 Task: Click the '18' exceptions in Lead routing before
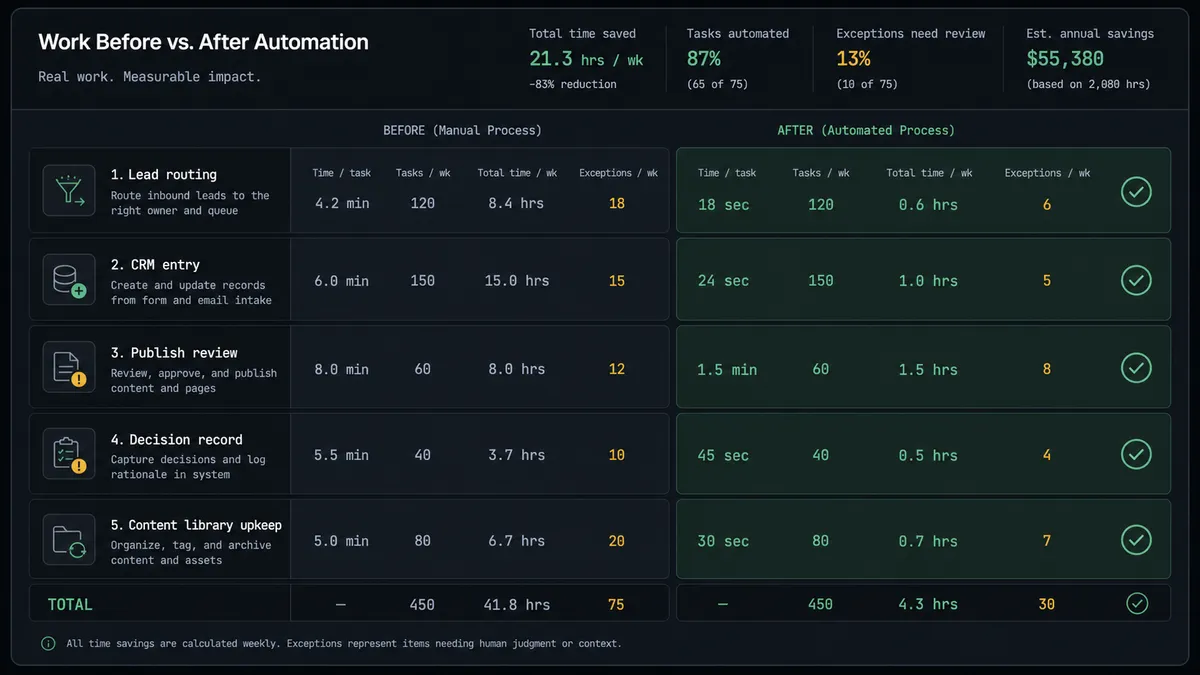[617, 203]
